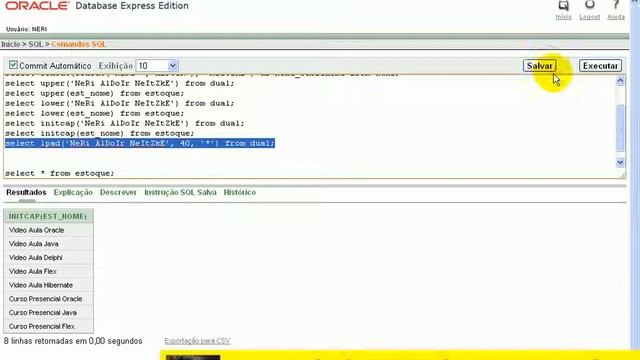Viewport: 640px width, 360px height.
Task: Click the select initcap('NeRi AlDoIr NeItZkE') line
Action: click(124, 123)
